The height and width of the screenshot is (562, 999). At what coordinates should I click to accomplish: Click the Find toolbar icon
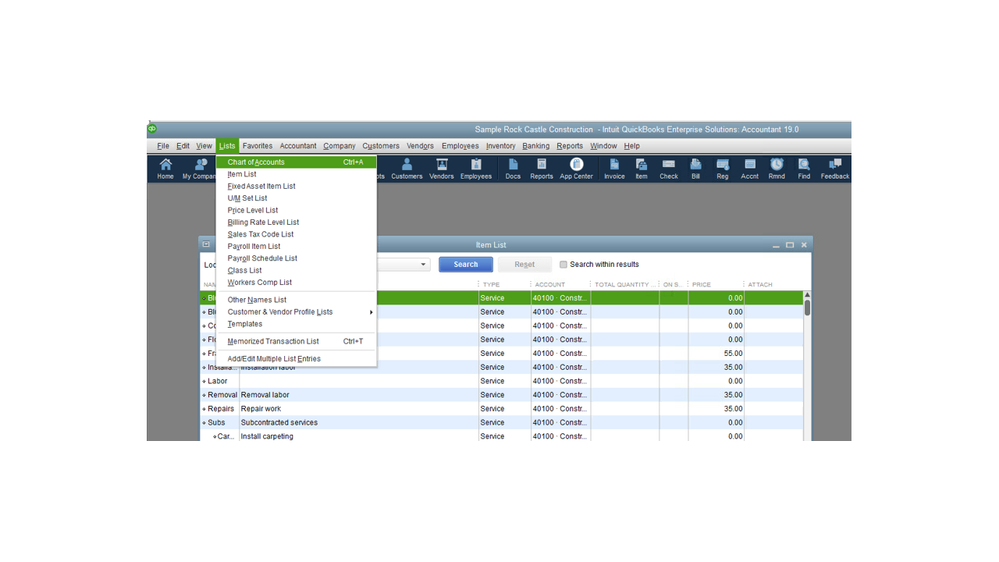[x=804, y=169]
